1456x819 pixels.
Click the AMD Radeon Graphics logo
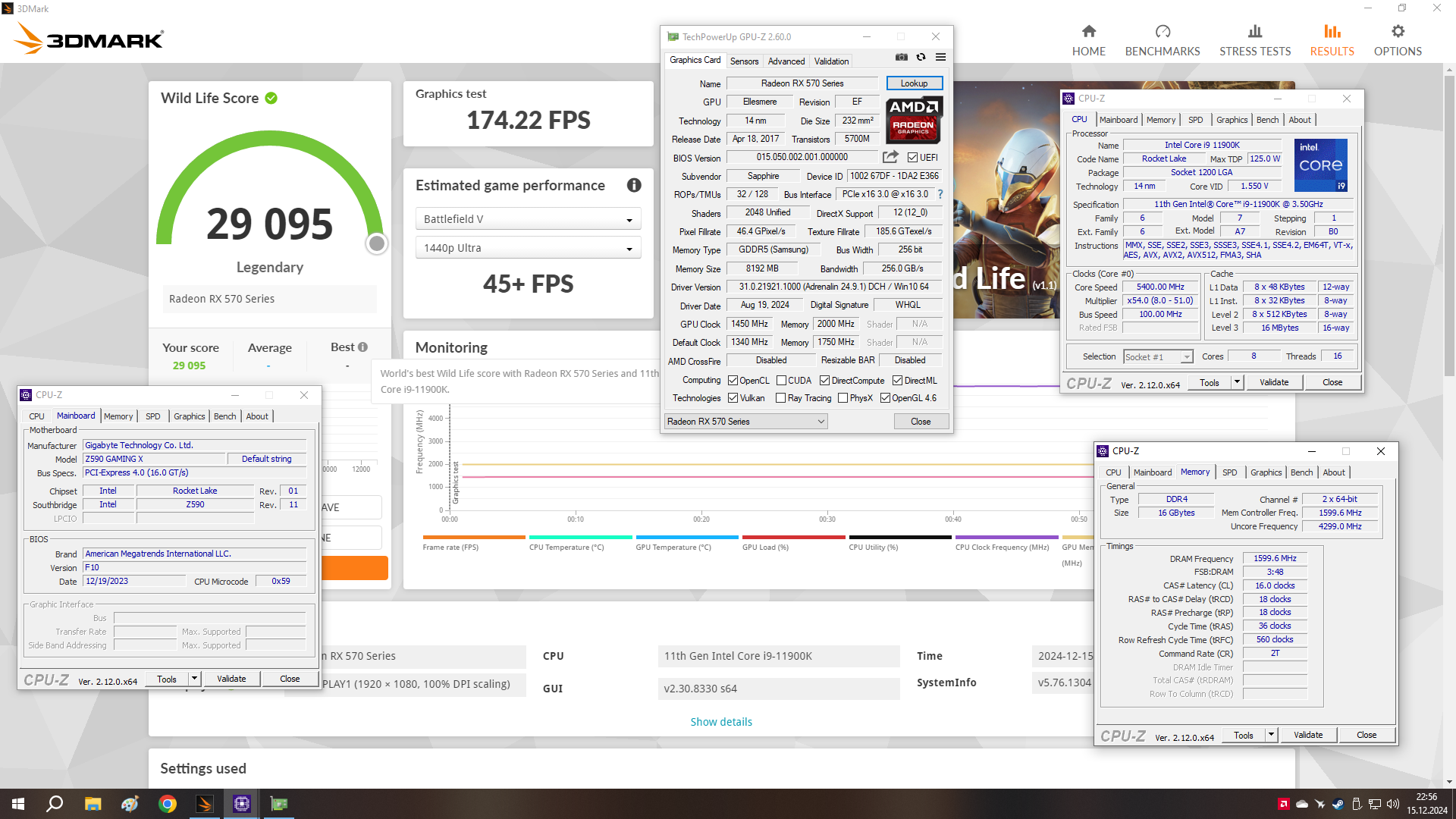pos(914,120)
